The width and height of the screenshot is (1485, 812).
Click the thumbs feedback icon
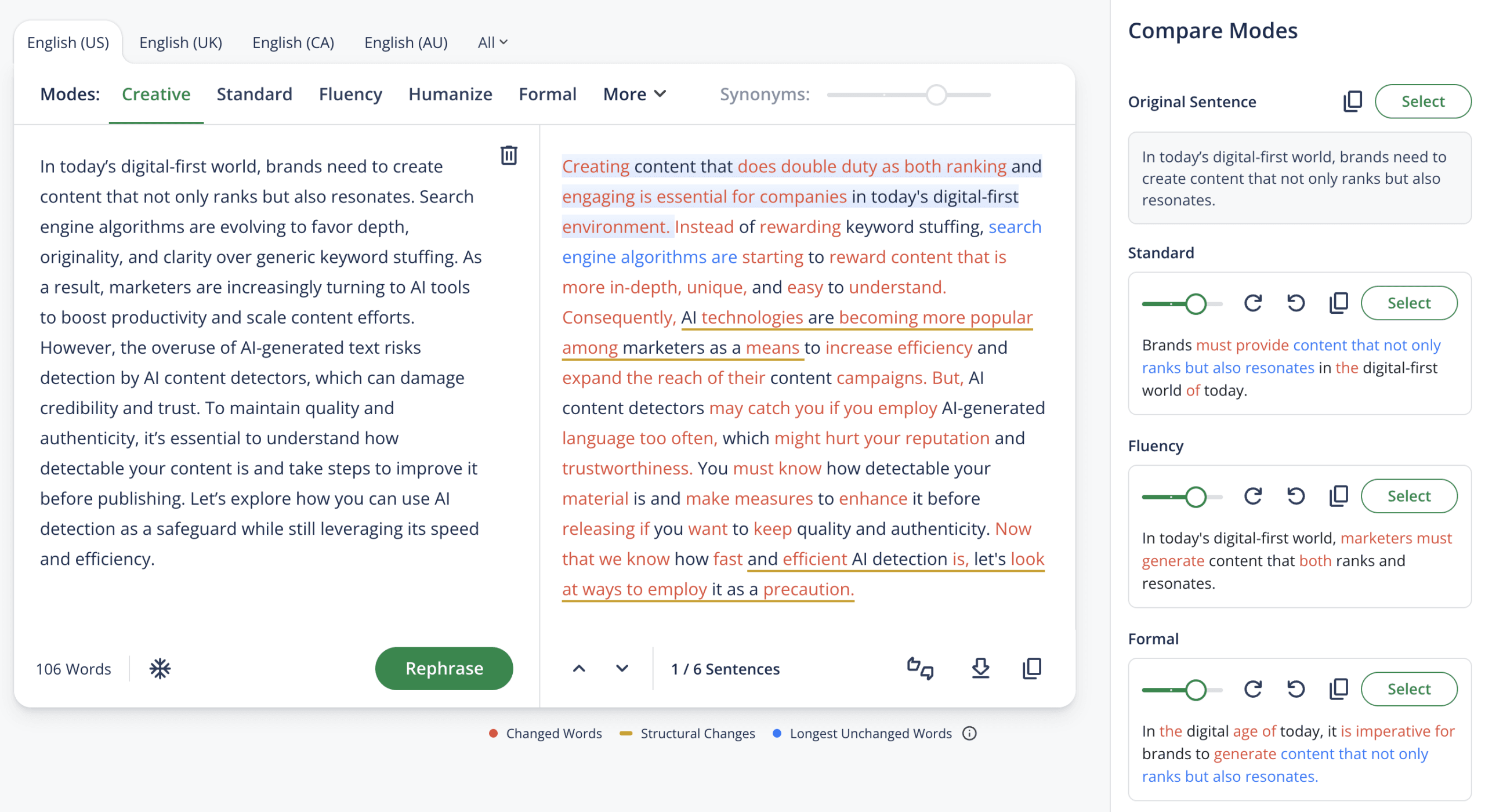(920, 669)
